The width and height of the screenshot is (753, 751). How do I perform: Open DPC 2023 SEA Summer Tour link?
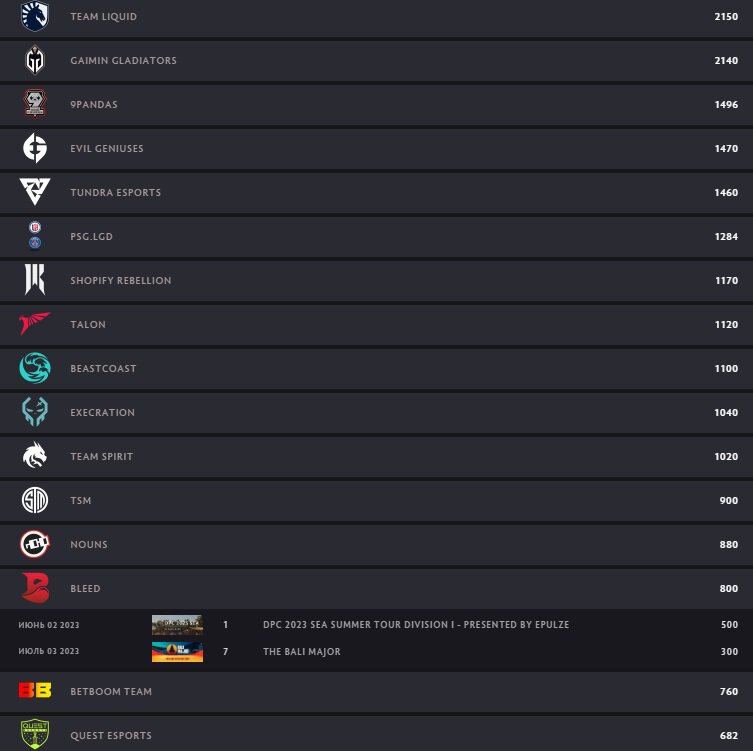click(x=416, y=625)
